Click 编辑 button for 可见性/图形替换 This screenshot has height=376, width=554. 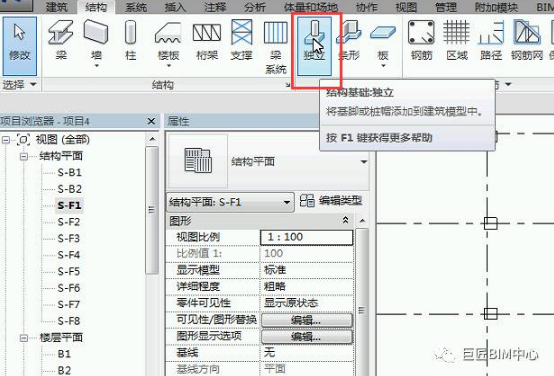coord(307,320)
